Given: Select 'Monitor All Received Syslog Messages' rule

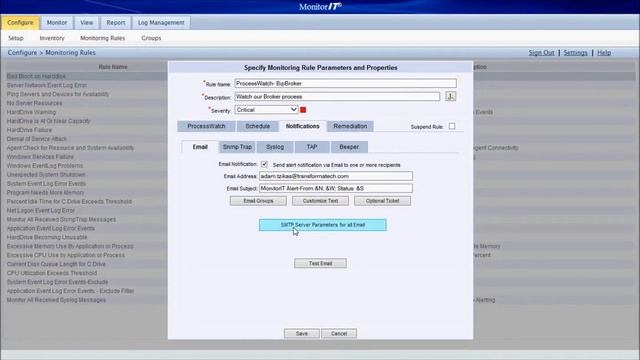Looking at the screenshot, I should pos(56,300).
